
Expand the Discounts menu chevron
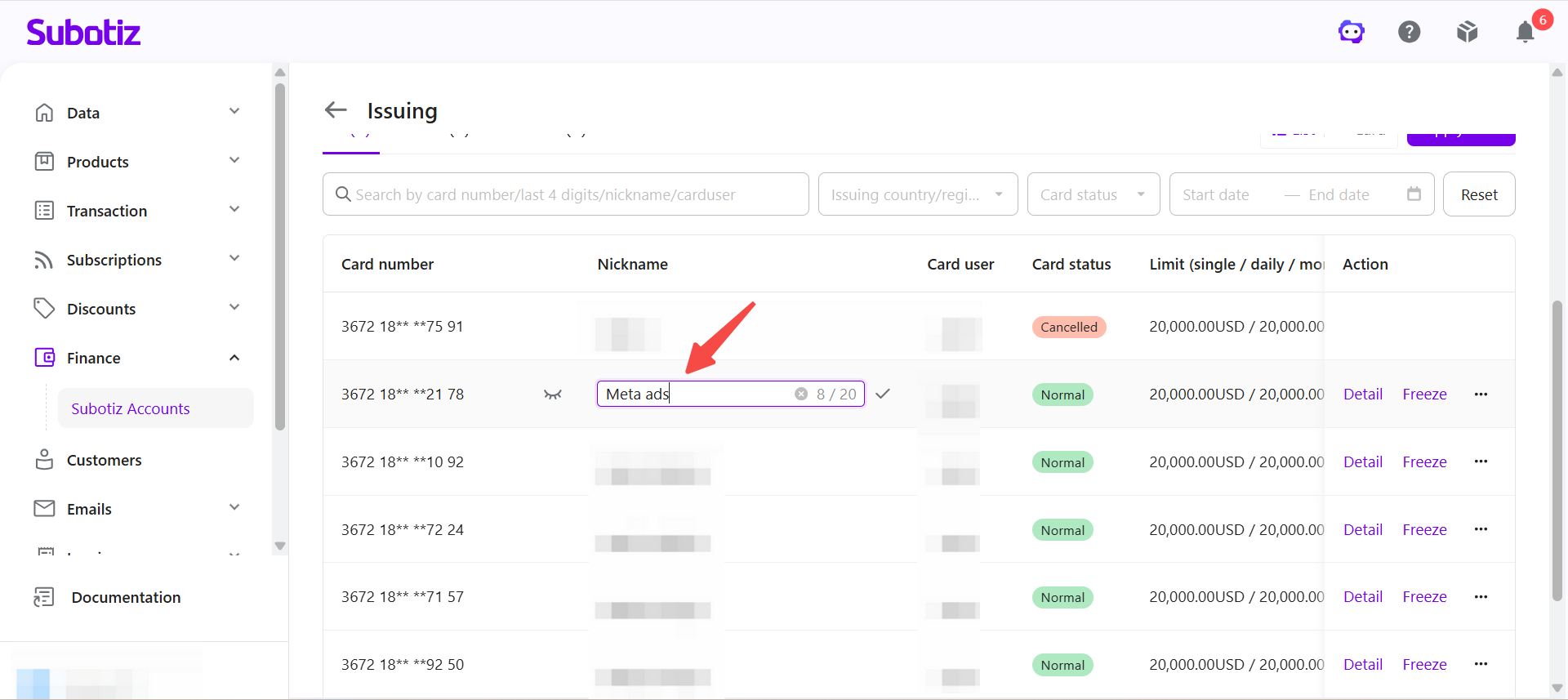(234, 307)
